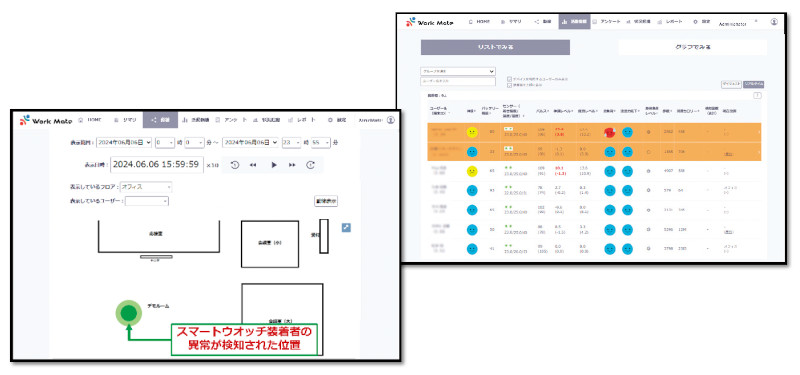The image size is (800, 375).
Task: Switch to the グラフでみる tab
Action: pos(692,47)
